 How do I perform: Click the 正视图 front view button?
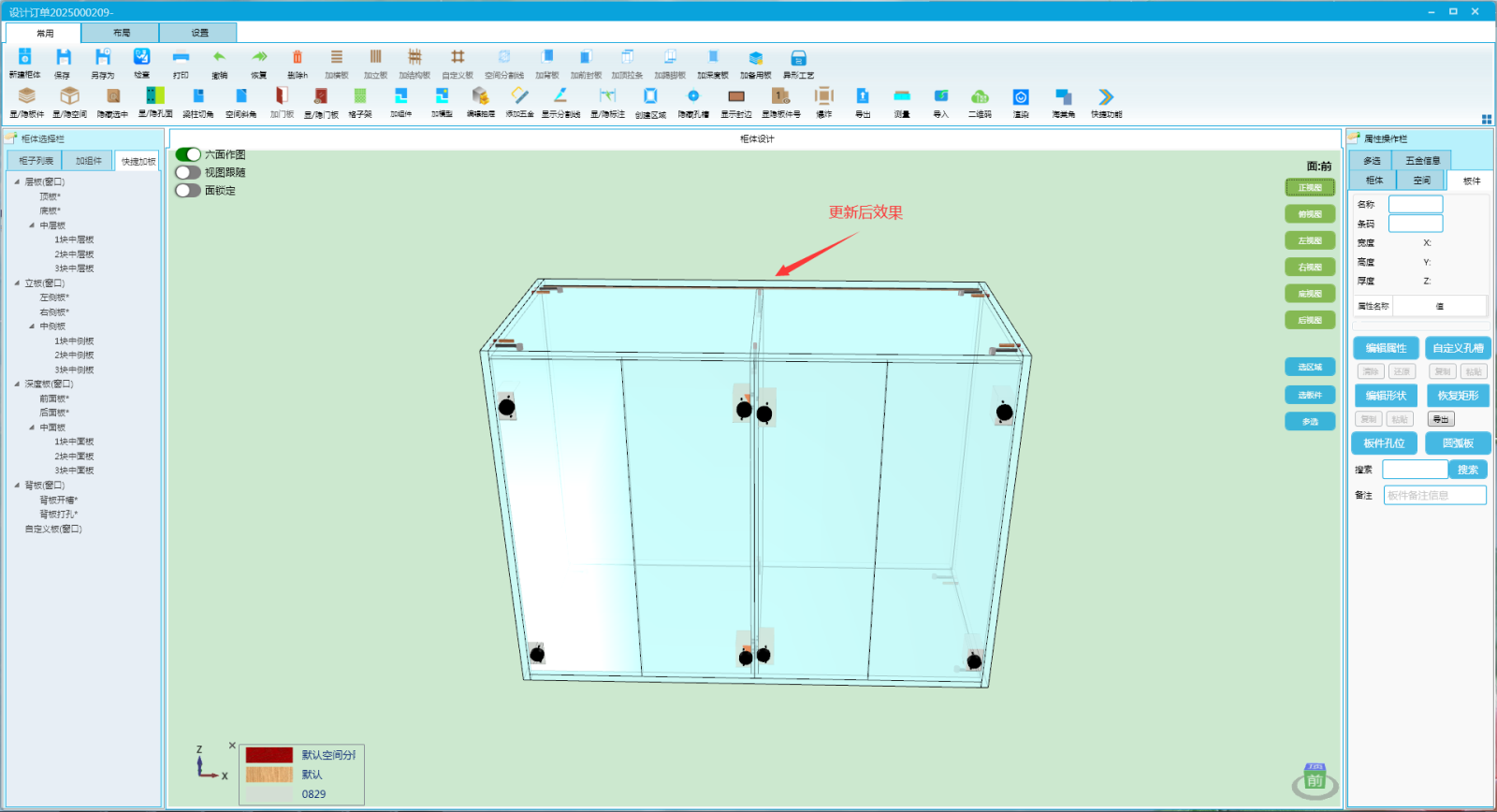[x=1310, y=188]
